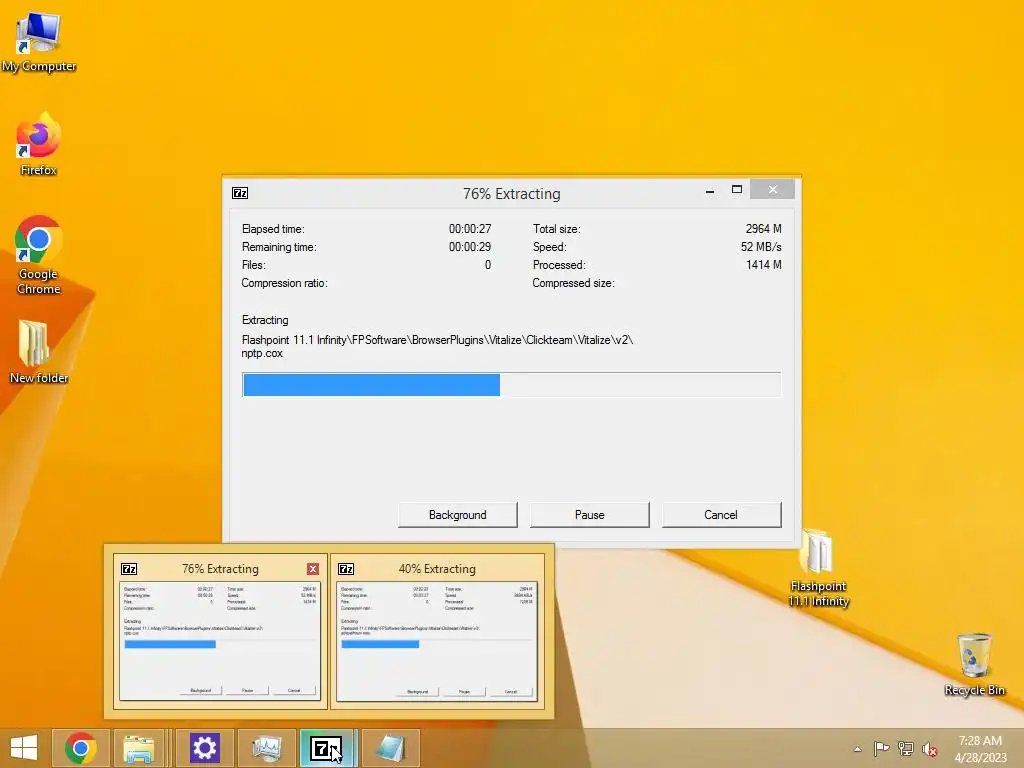This screenshot has height=768, width=1024.
Task: Click the 7z icon on the 76% thumbnail
Action: [x=129, y=569]
